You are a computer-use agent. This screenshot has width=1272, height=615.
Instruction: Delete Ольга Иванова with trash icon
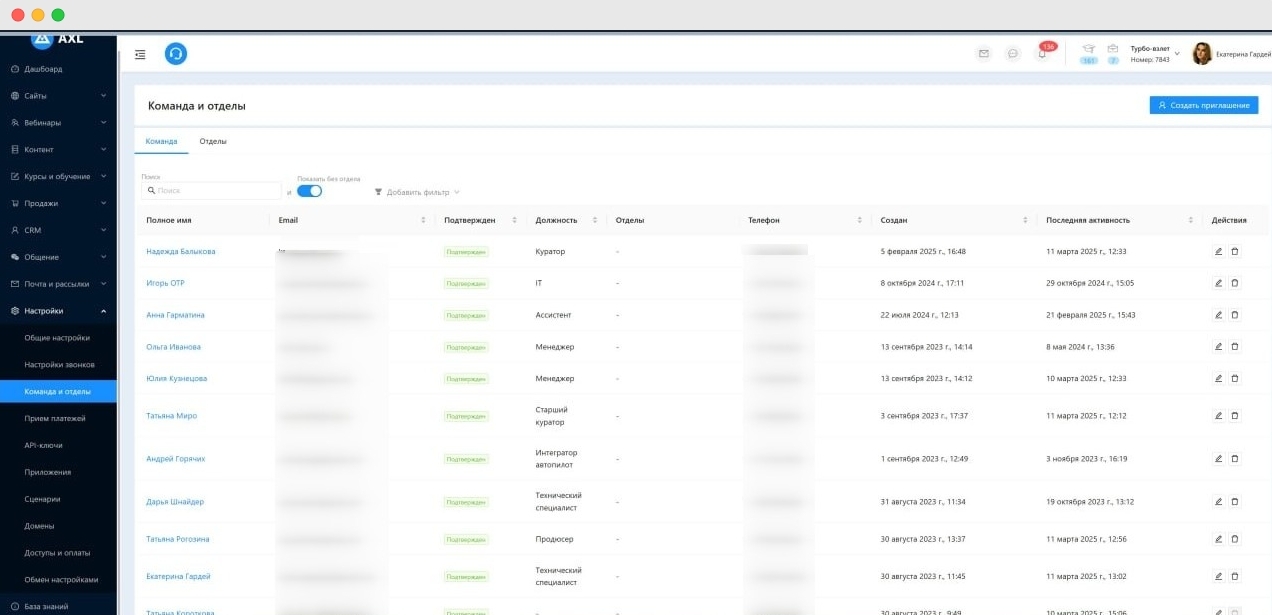click(x=1234, y=347)
